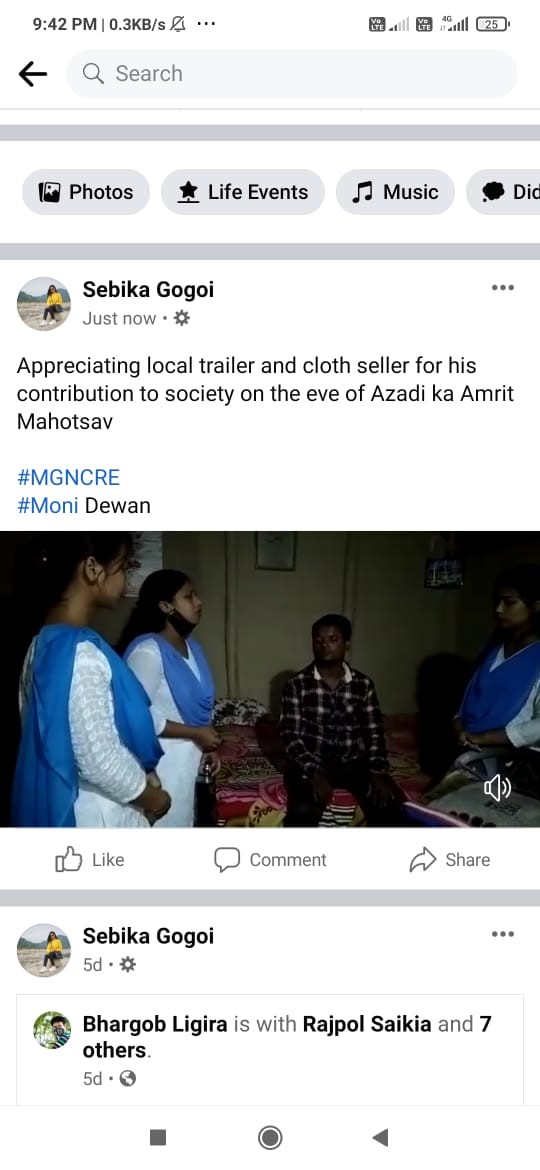Open the #MGNCRE hashtag
The image size is (540, 1170).
(x=68, y=477)
